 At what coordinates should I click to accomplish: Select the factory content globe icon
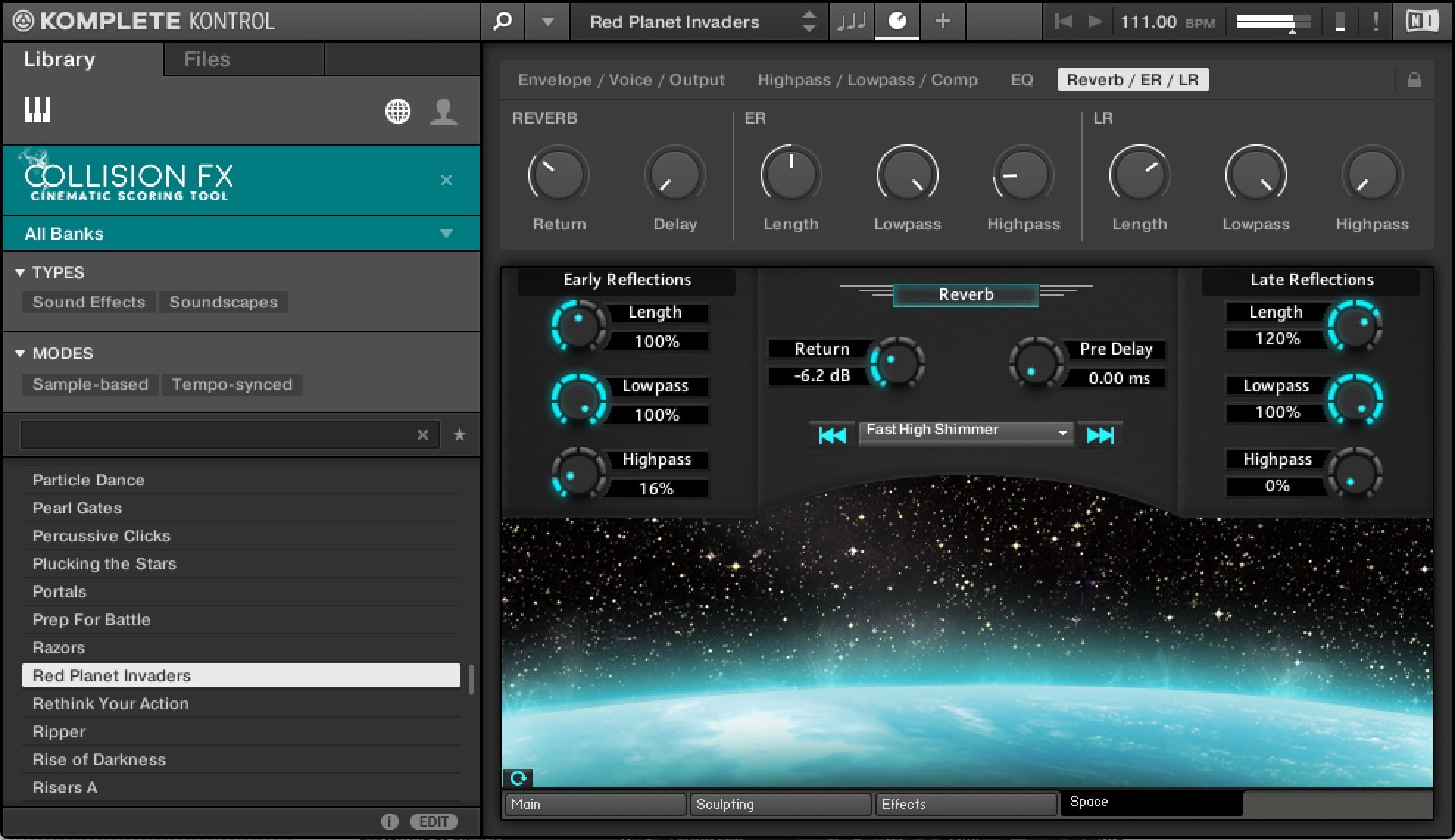(x=398, y=111)
